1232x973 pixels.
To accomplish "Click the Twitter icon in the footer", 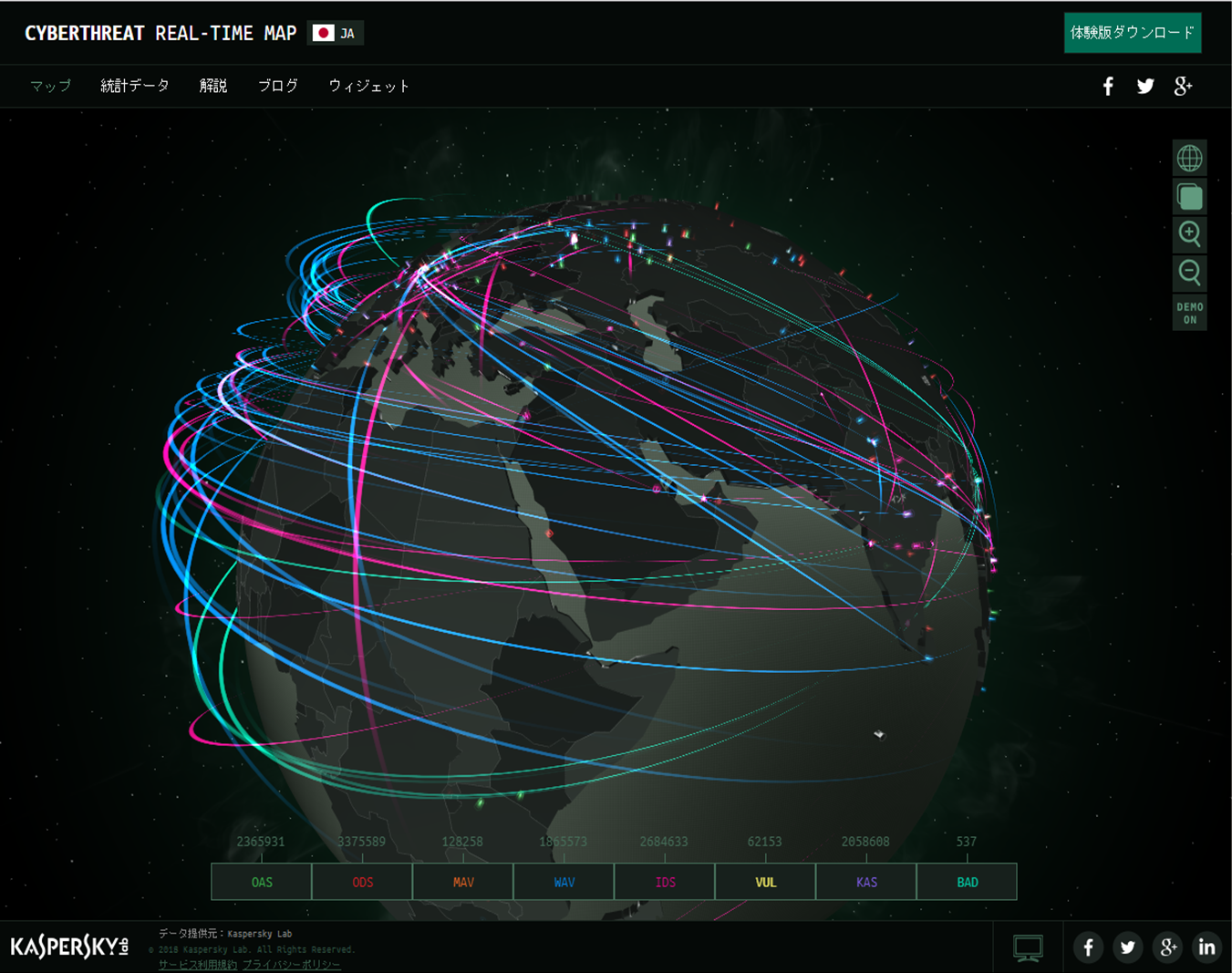I will pos(1128,947).
